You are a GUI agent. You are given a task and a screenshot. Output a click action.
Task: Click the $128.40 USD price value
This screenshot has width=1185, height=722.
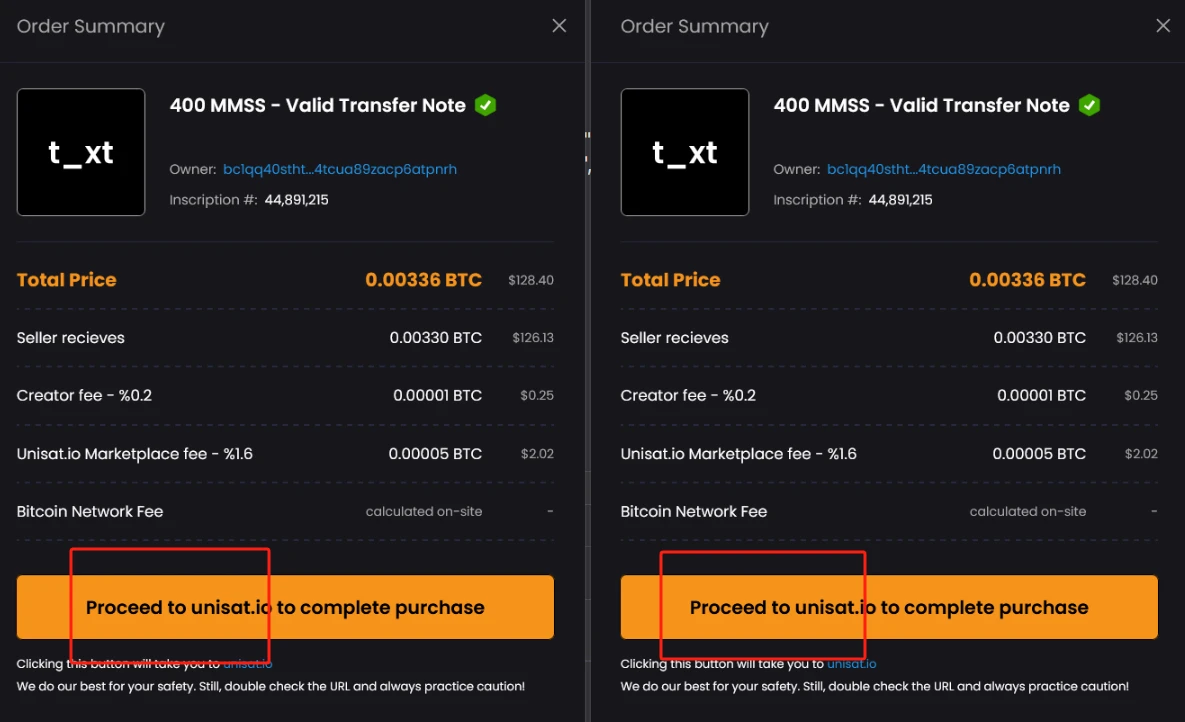(x=531, y=280)
